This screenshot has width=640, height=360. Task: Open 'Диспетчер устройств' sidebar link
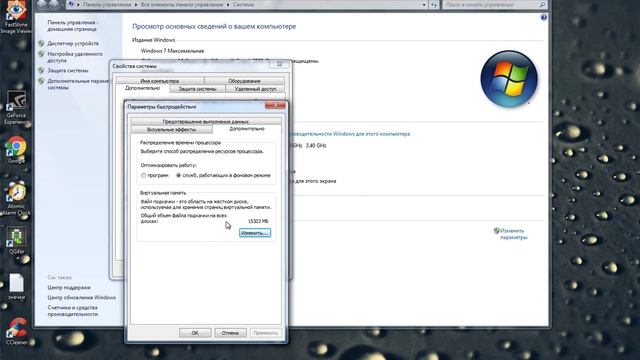(73, 43)
